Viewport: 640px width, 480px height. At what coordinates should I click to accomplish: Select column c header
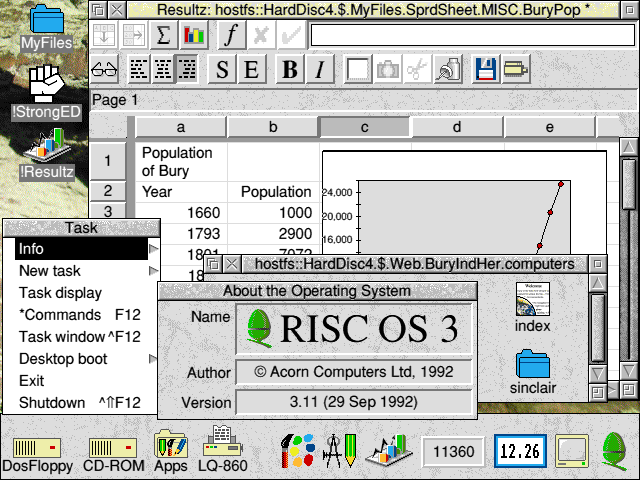click(x=364, y=127)
